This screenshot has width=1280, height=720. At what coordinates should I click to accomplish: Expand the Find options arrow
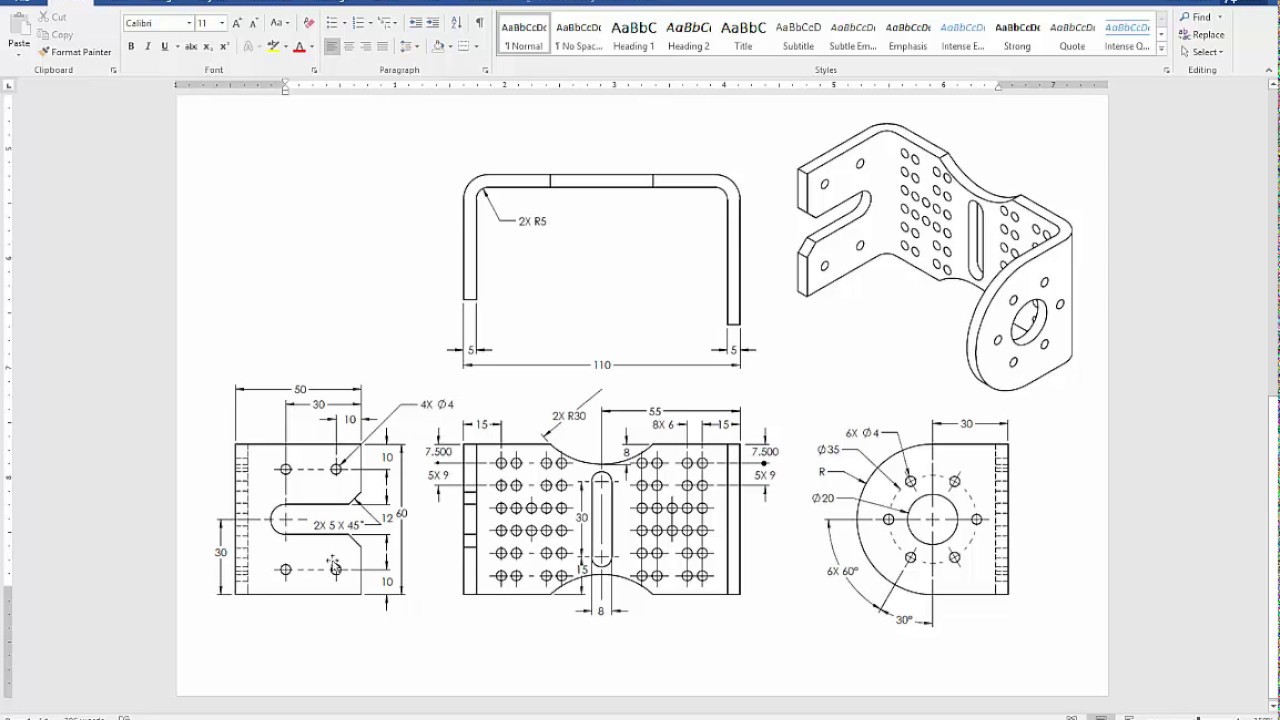(1220, 17)
